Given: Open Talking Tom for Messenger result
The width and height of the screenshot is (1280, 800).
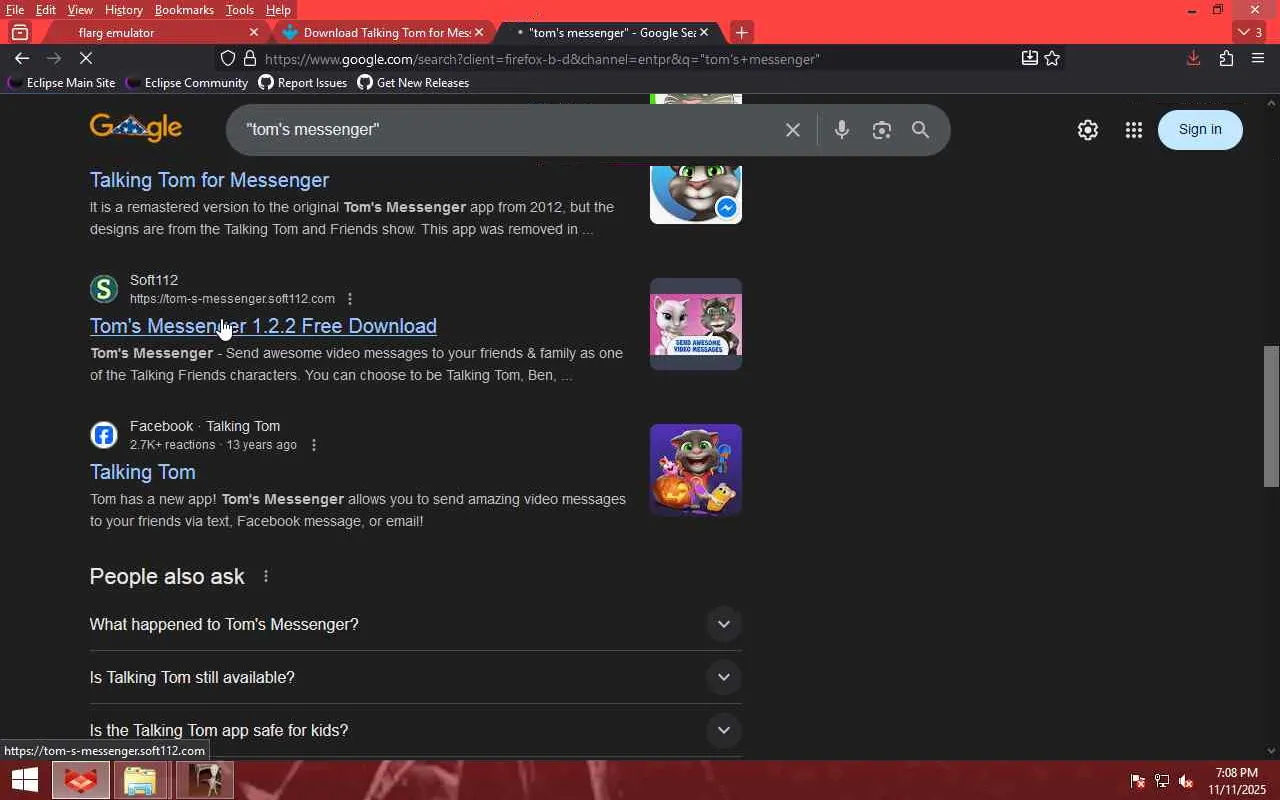Looking at the screenshot, I should tap(209, 180).
